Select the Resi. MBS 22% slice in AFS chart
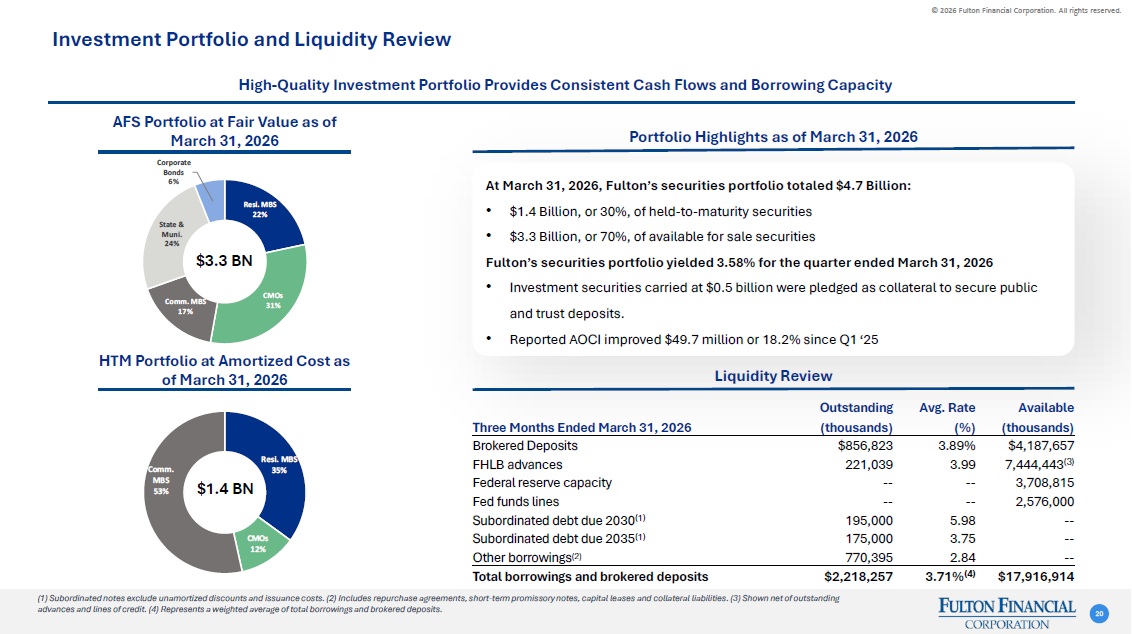1132x634 pixels. tap(263, 214)
